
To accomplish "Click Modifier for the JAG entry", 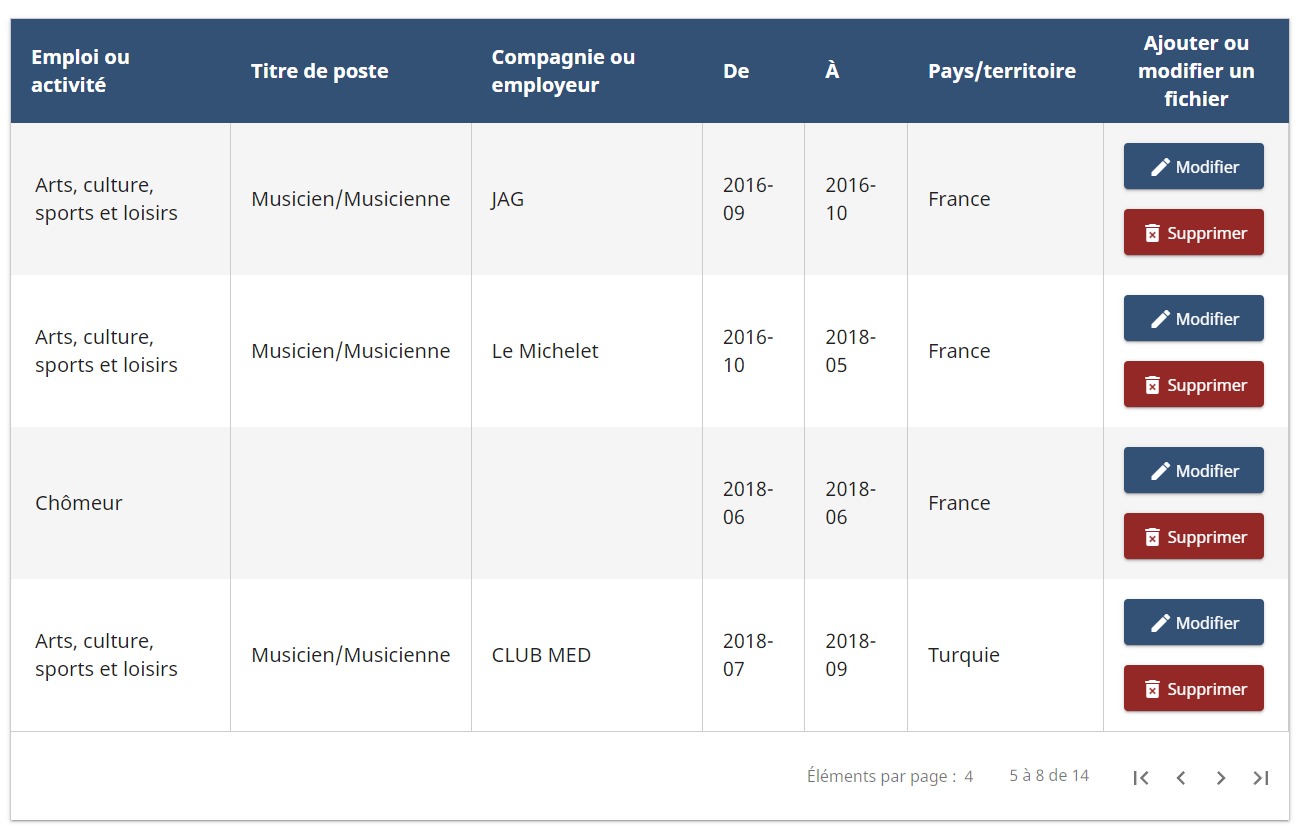I will pos(1194,166).
